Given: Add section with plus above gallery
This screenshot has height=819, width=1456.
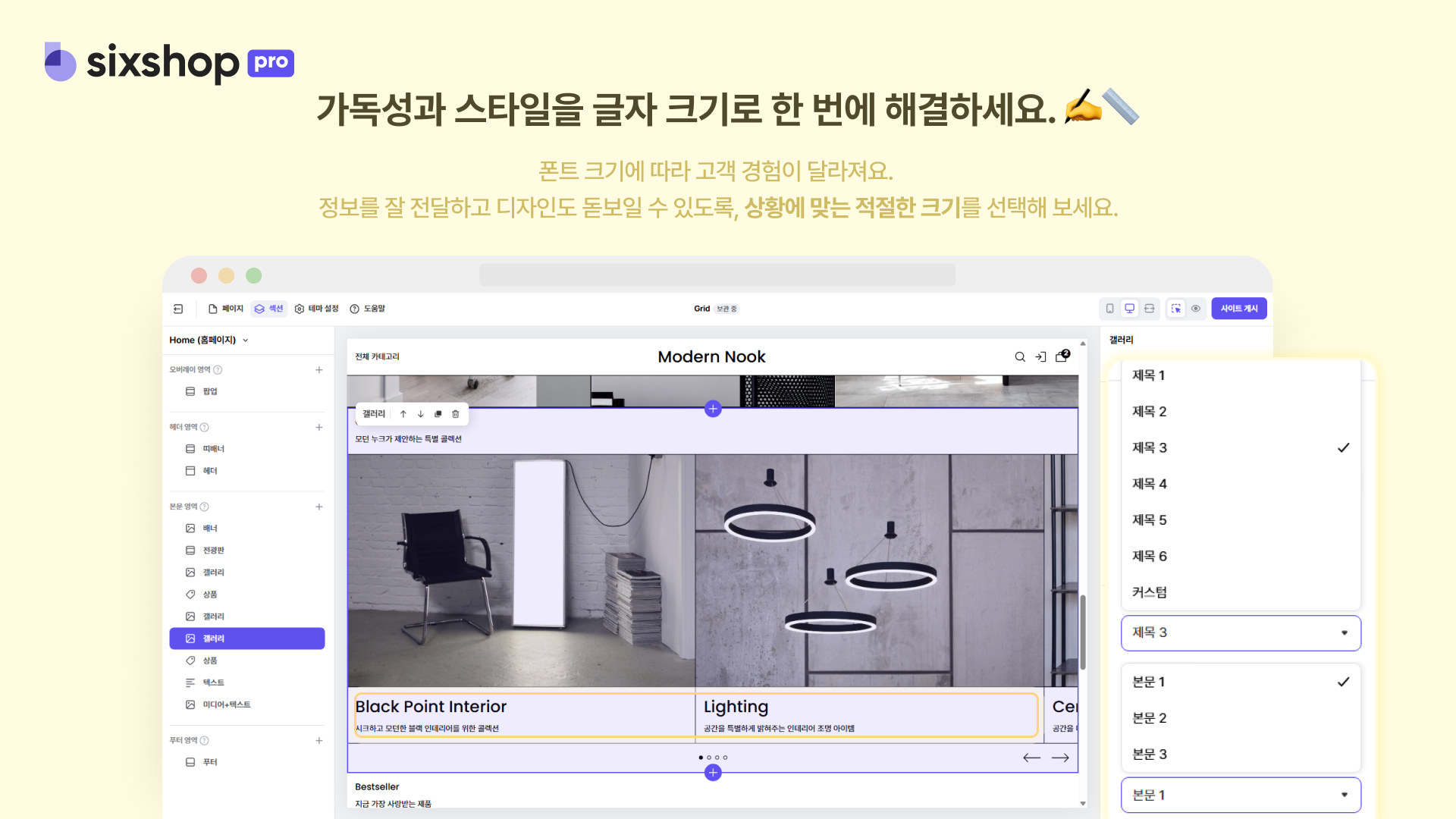Looking at the screenshot, I should coord(713,409).
